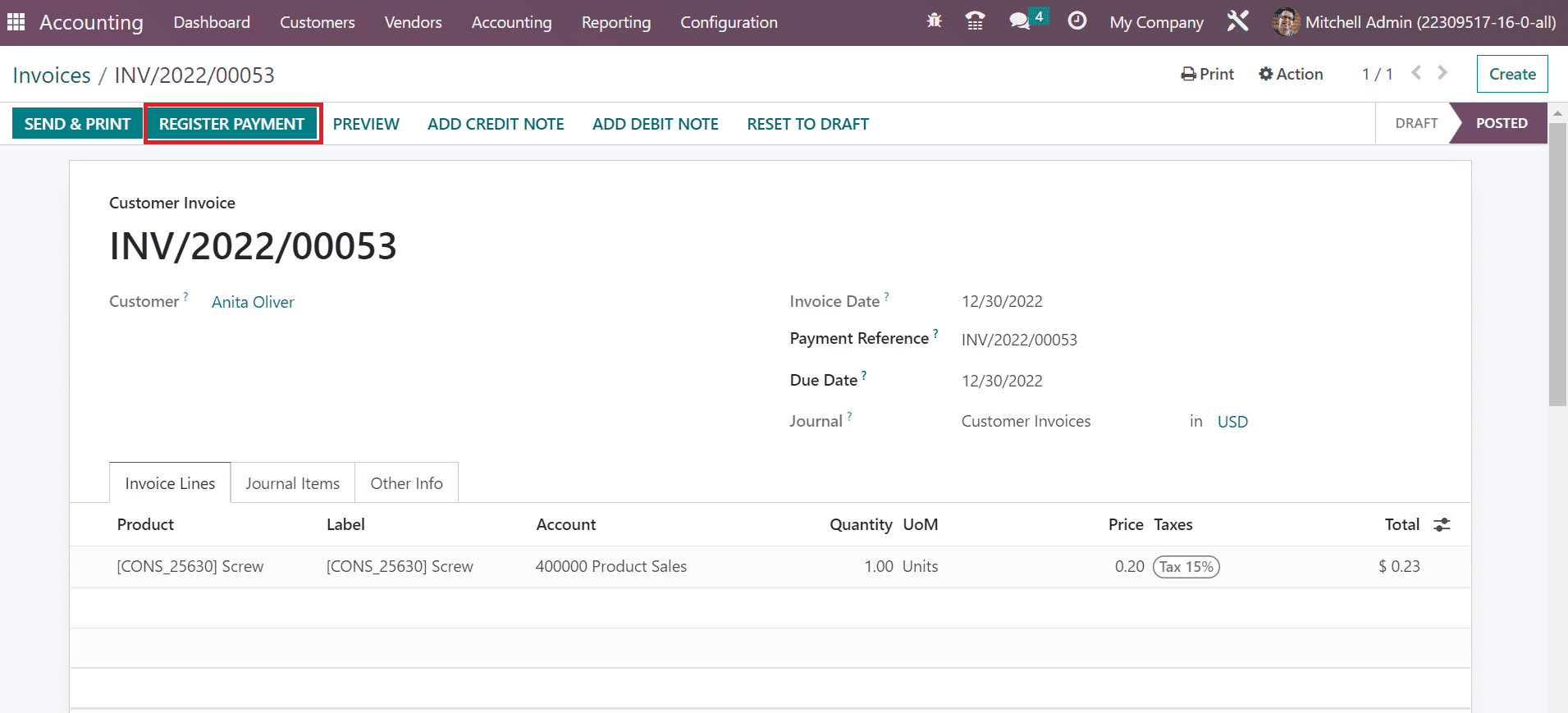This screenshot has width=1568, height=713.
Task: Click Customer Invoices journal value
Action: pyautogui.click(x=1026, y=421)
